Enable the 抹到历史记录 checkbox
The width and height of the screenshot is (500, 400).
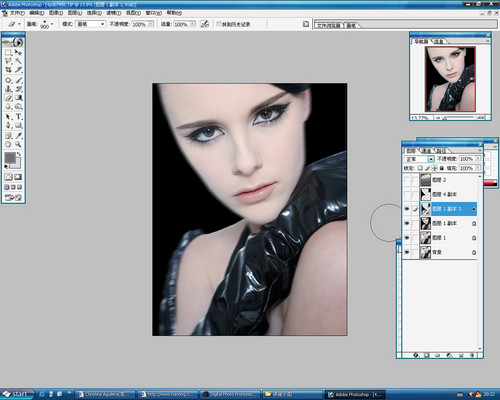(x=219, y=24)
